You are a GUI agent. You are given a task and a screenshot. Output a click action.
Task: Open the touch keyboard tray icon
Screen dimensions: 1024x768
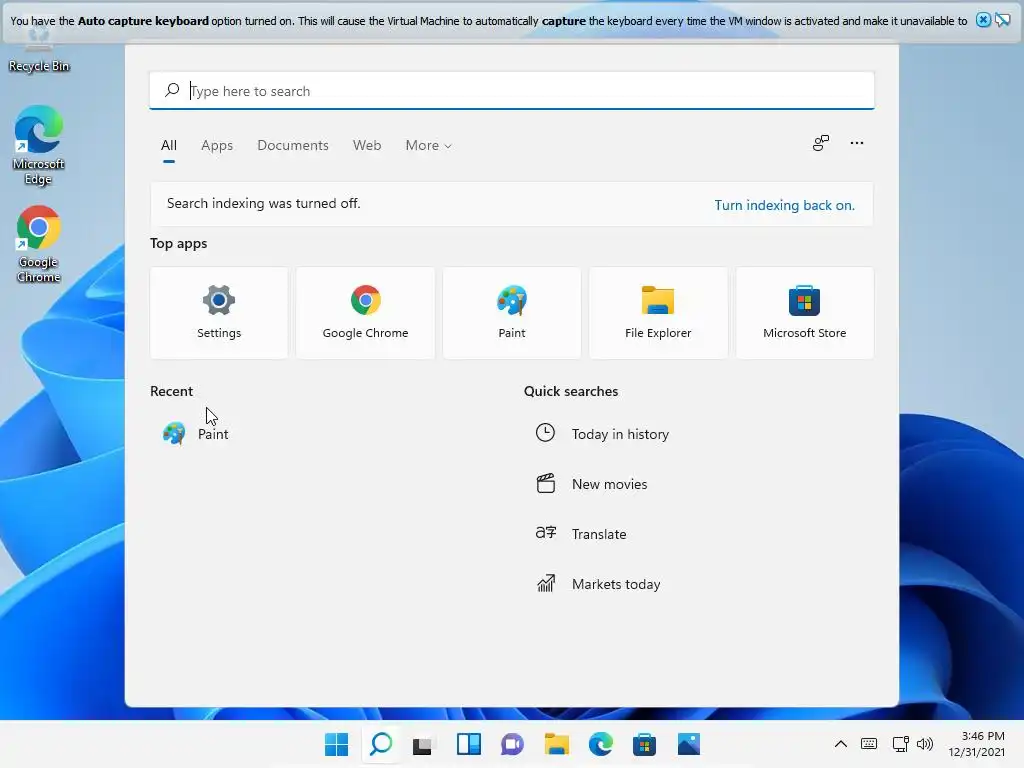pyautogui.click(x=869, y=744)
